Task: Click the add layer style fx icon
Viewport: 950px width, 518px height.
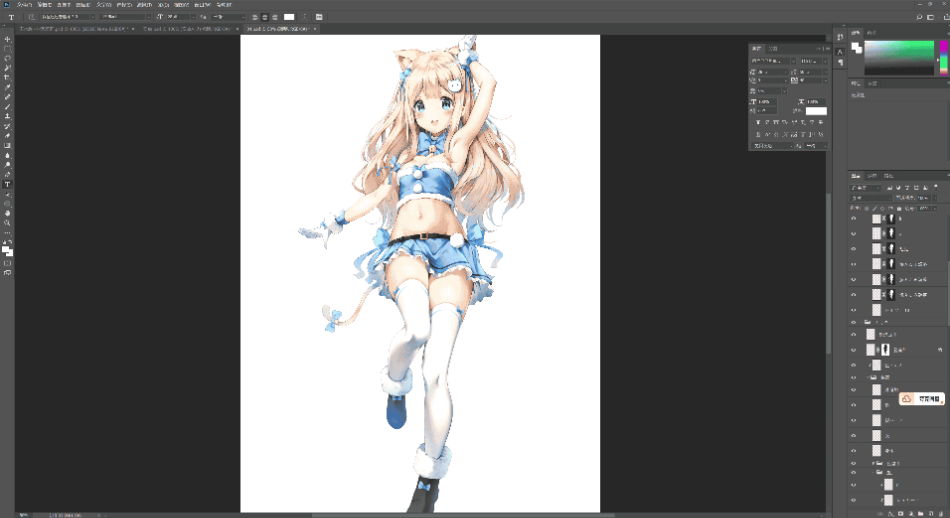Action: point(891,513)
